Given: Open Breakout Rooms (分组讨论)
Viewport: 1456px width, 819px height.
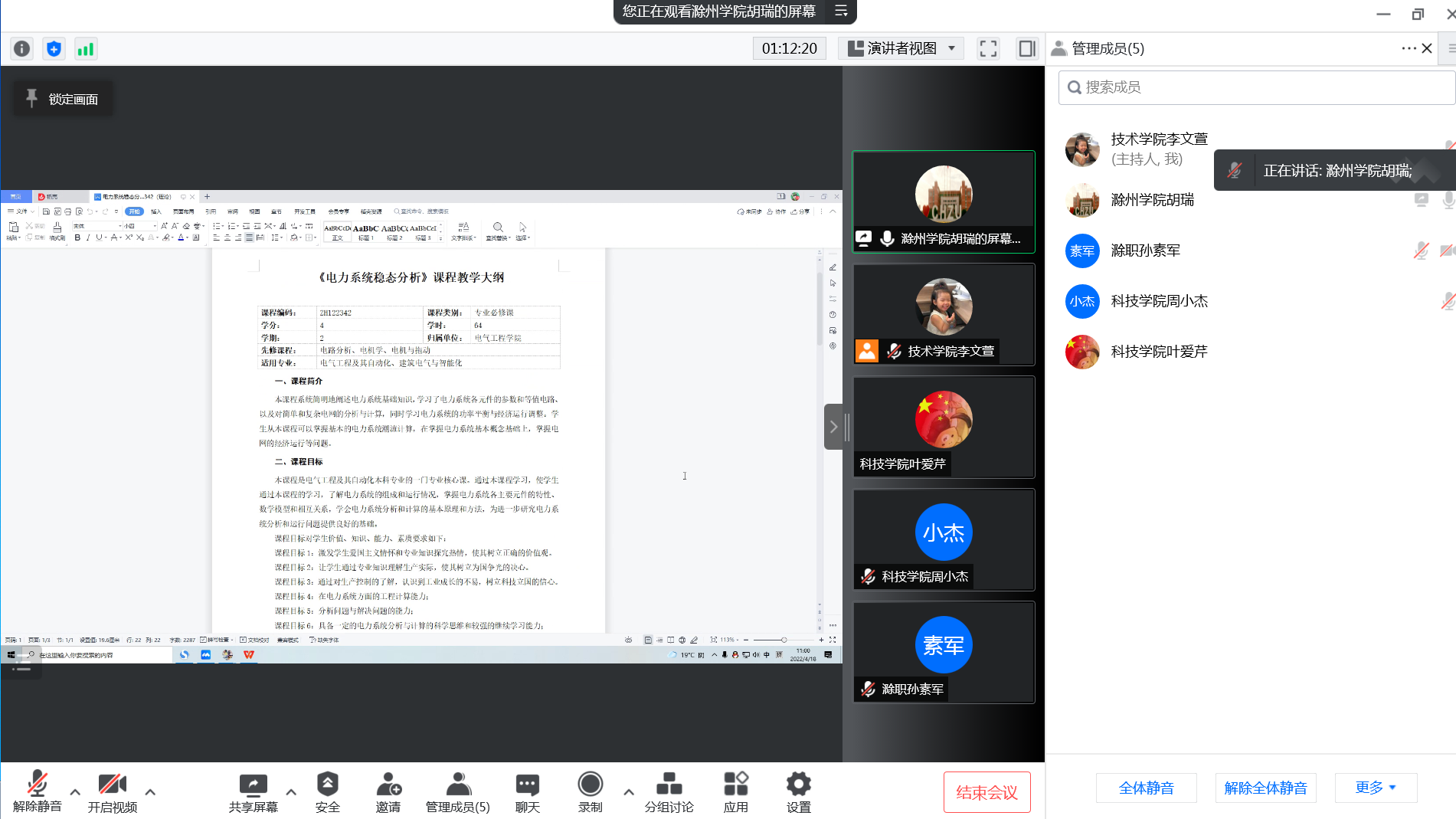Looking at the screenshot, I should click(669, 792).
